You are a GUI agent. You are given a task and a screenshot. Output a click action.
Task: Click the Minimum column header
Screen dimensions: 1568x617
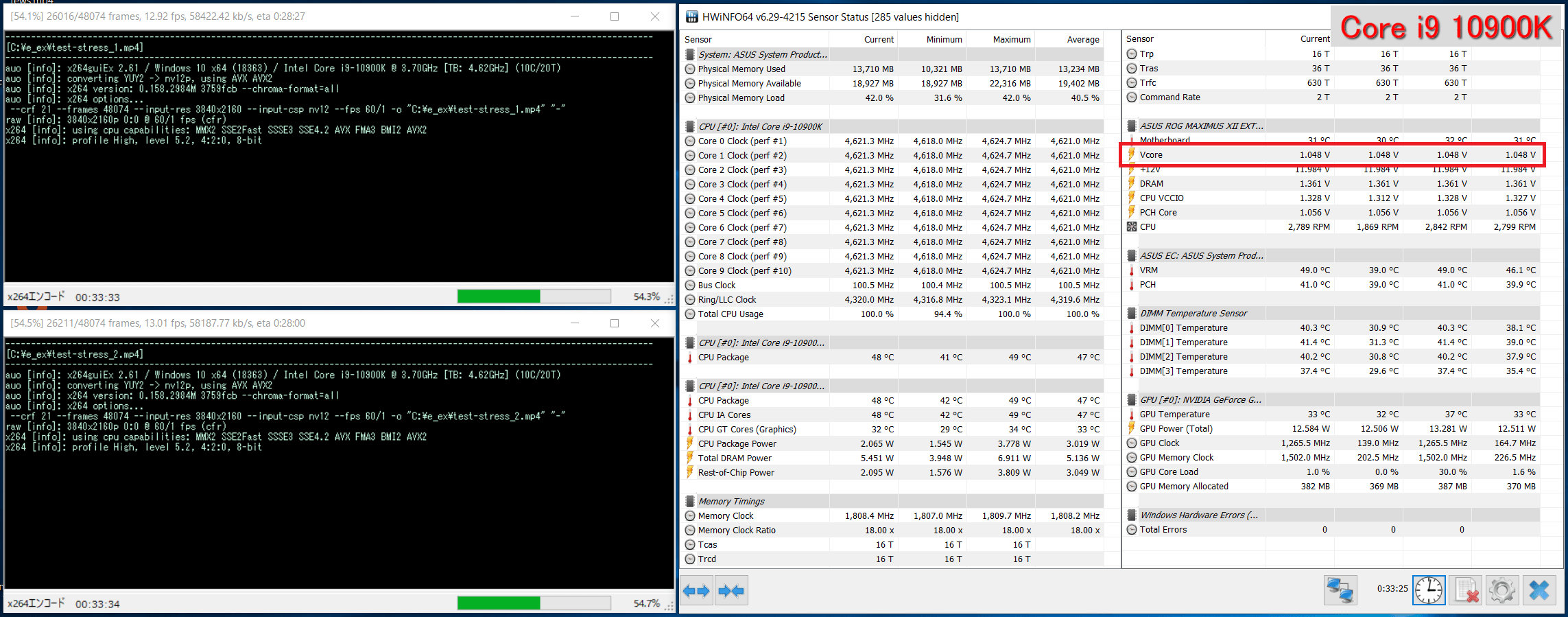[x=944, y=40]
